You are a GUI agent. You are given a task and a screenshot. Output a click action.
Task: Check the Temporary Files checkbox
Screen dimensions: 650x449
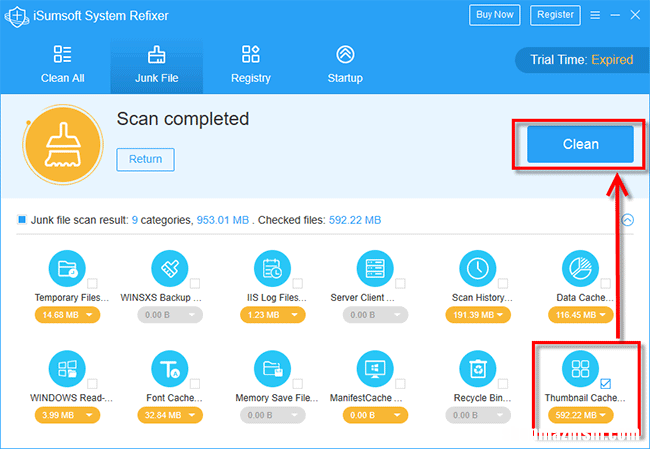coord(92,284)
